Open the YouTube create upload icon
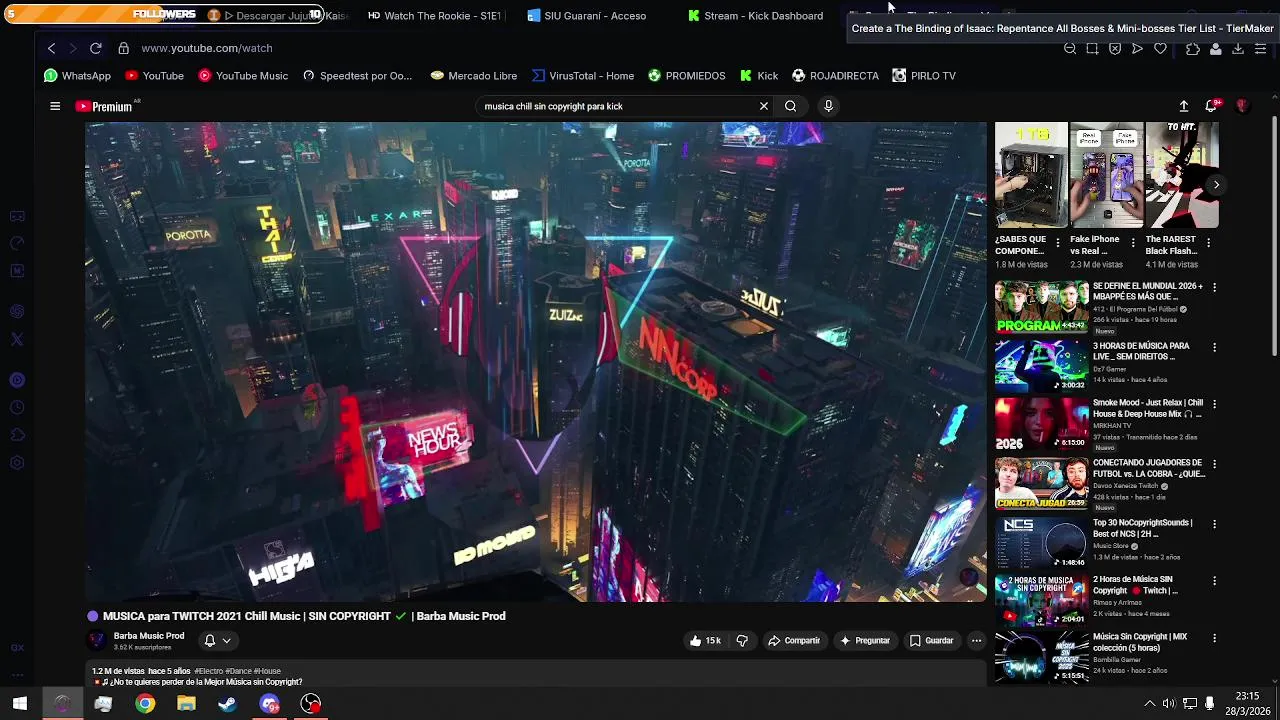This screenshot has height=720, width=1280. [1184, 106]
